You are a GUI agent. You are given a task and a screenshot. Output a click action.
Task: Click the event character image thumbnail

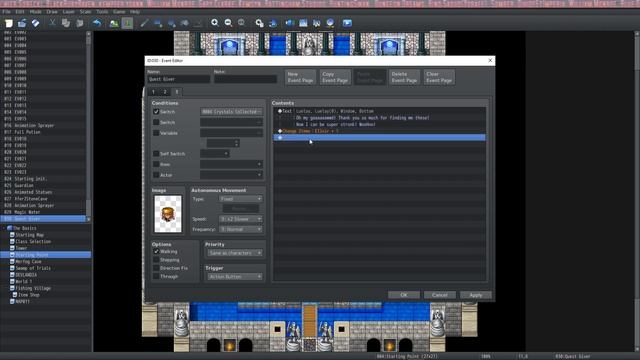coord(168,214)
